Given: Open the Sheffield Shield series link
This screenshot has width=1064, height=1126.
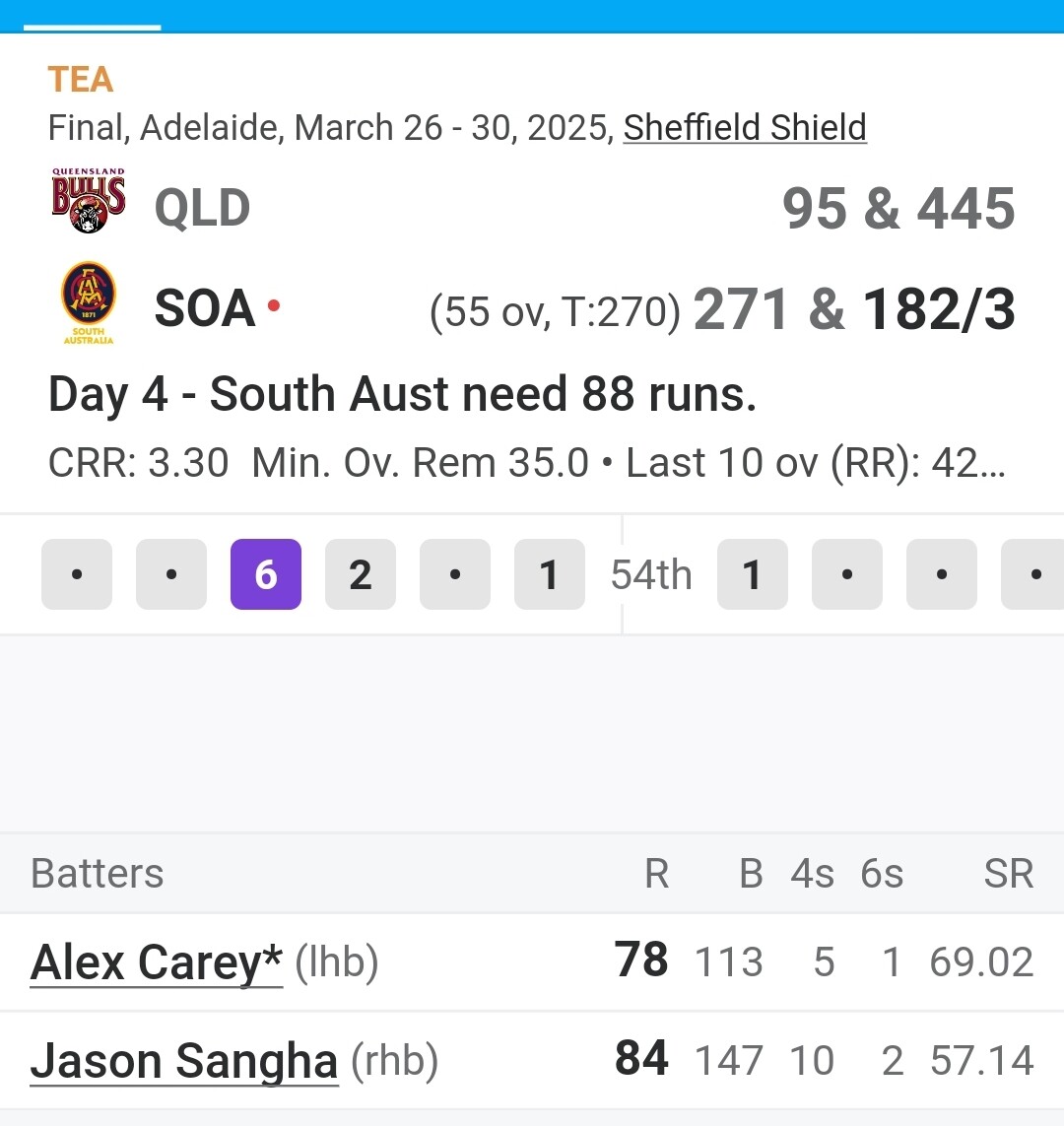Looking at the screenshot, I should 745,128.
